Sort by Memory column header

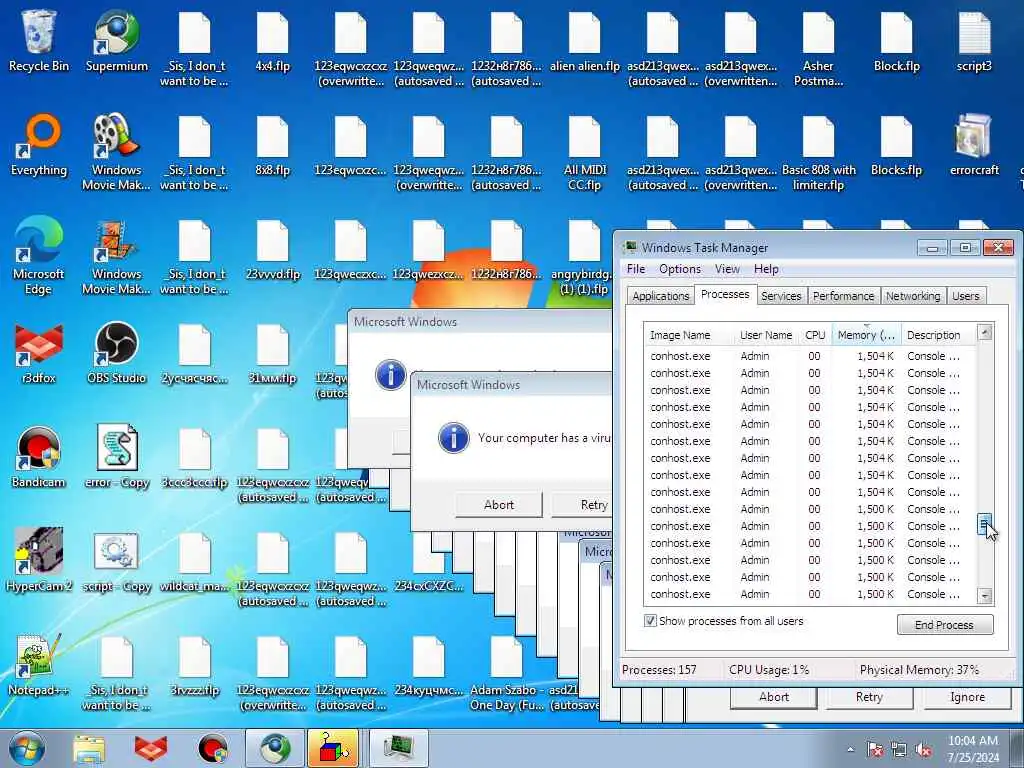pos(866,335)
